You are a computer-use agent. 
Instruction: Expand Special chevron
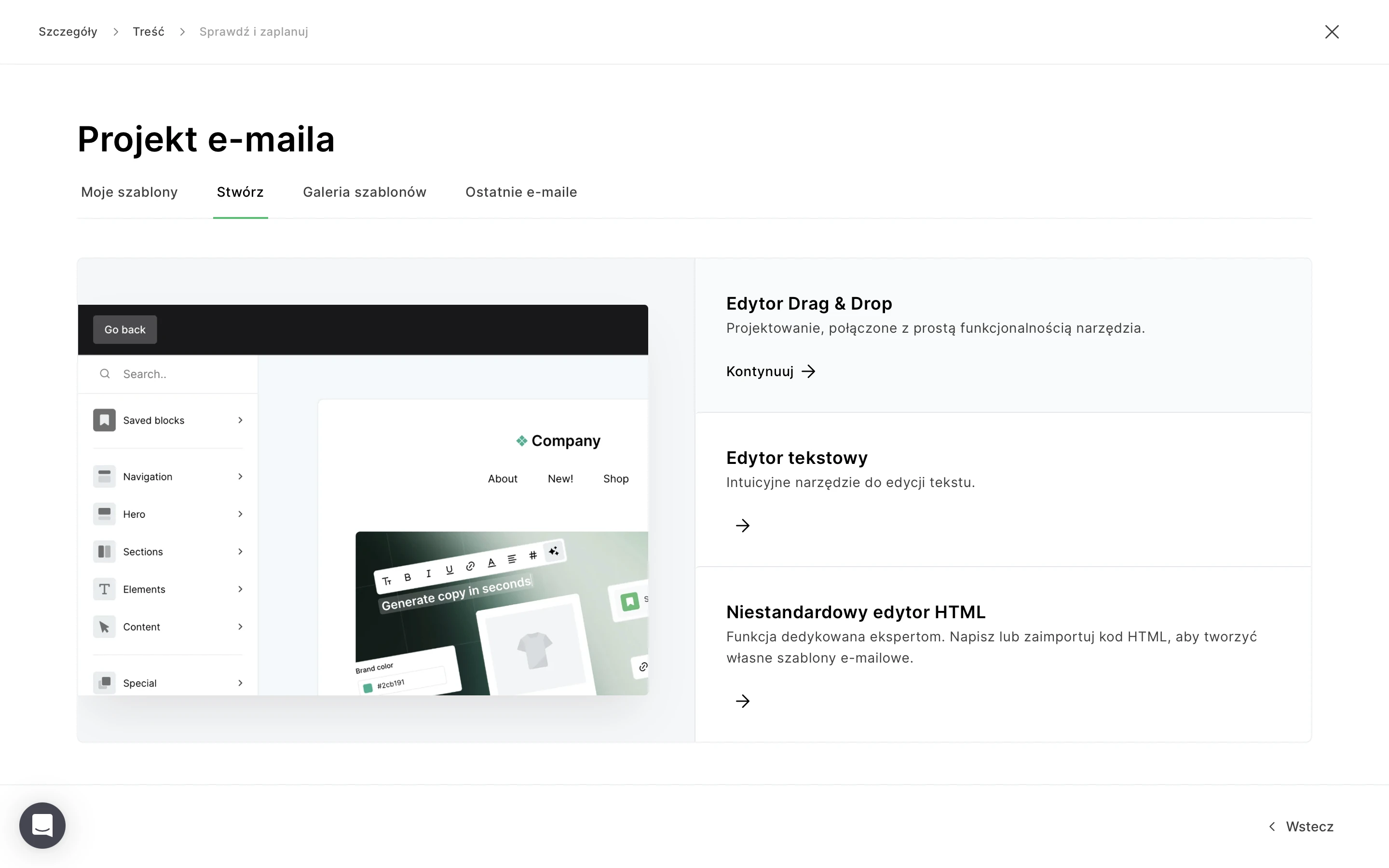[241, 683]
